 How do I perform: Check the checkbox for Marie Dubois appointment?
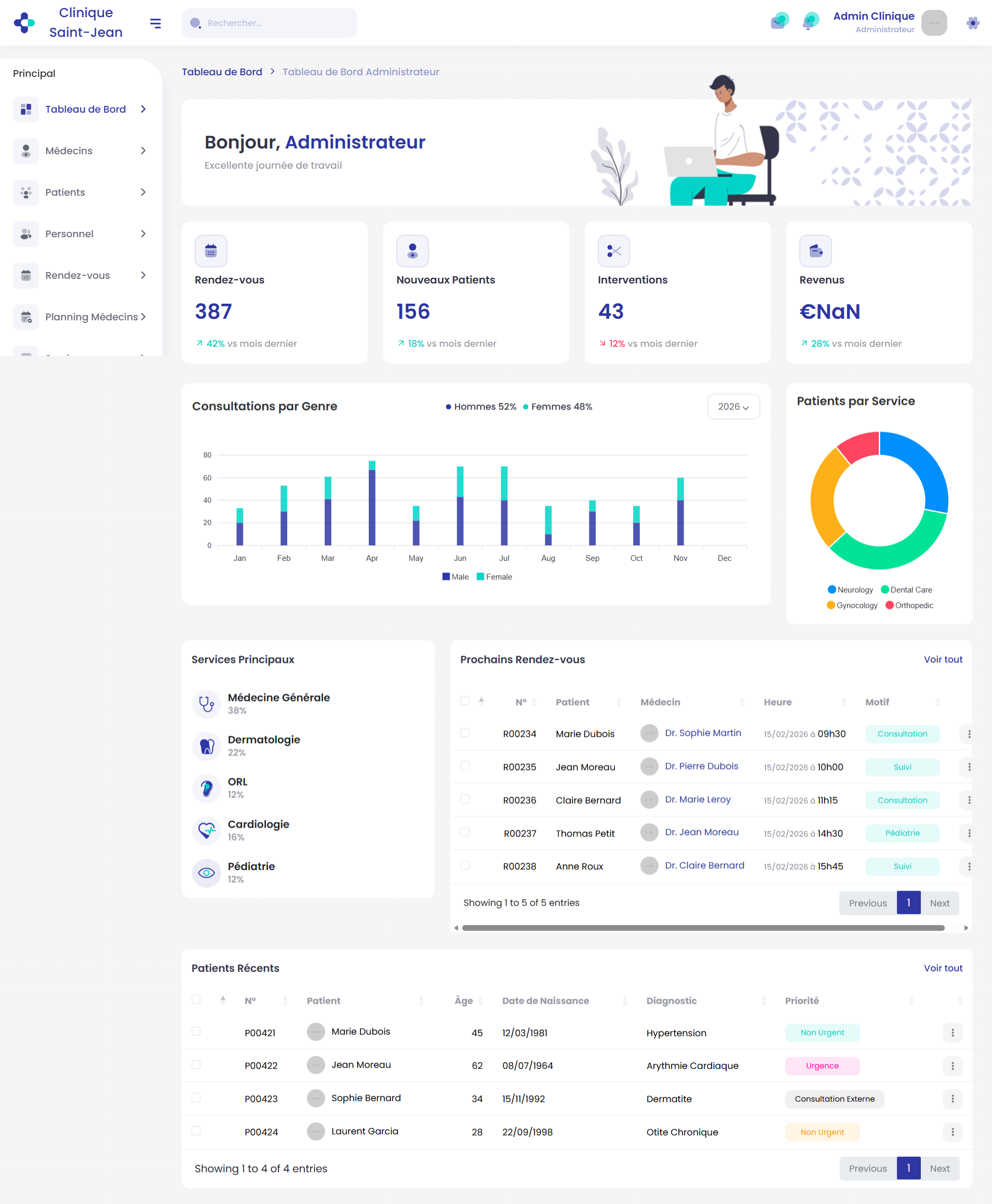point(464,734)
